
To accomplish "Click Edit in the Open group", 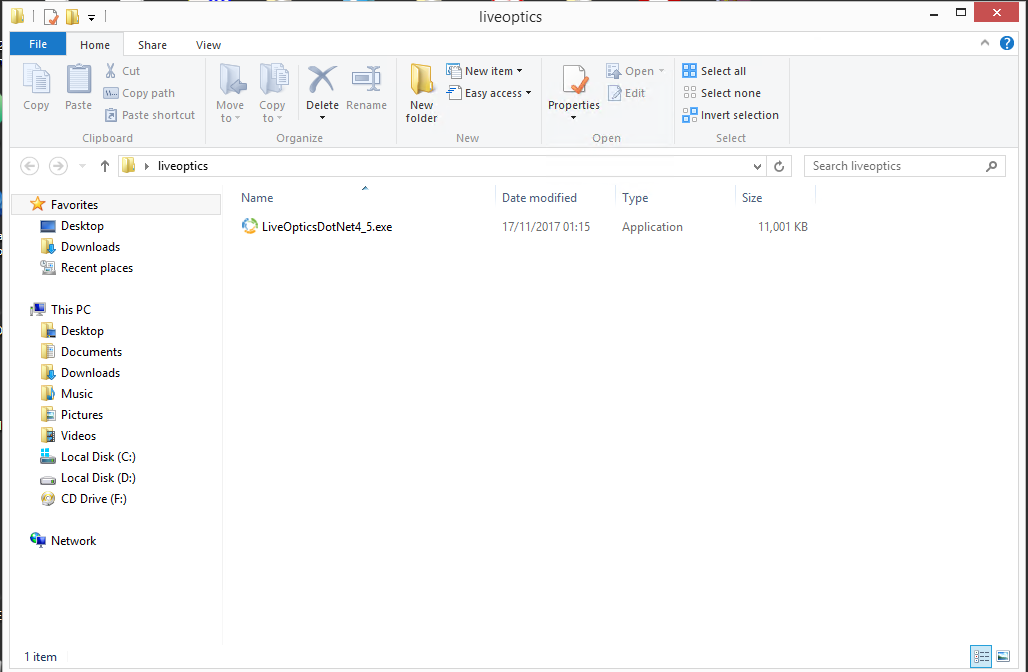I will [x=626, y=93].
